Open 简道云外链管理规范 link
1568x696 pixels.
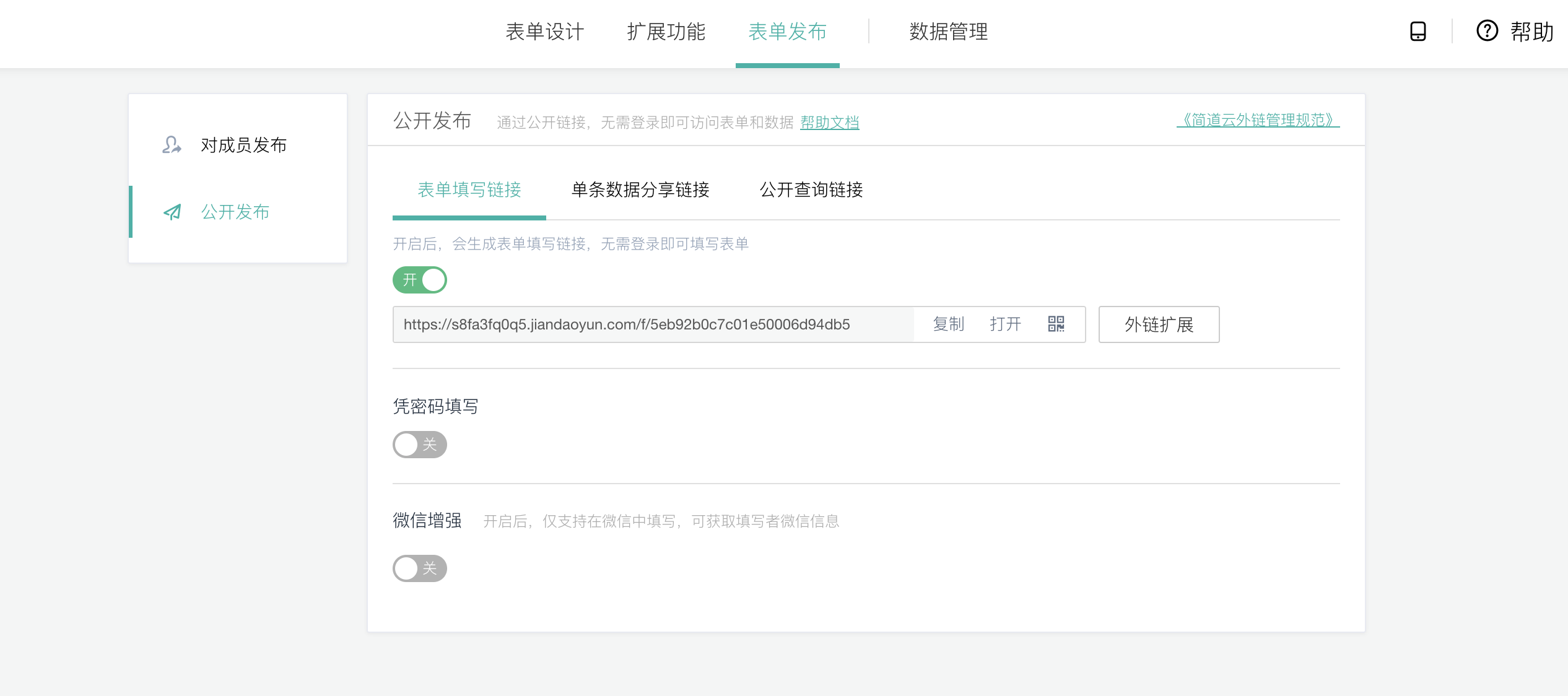(1257, 120)
